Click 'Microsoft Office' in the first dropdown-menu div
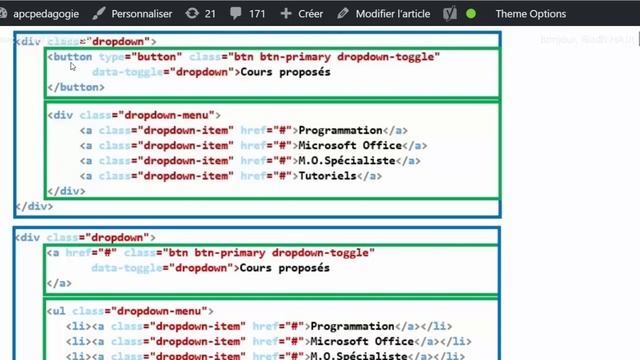 pyautogui.click(x=350, y=146)
